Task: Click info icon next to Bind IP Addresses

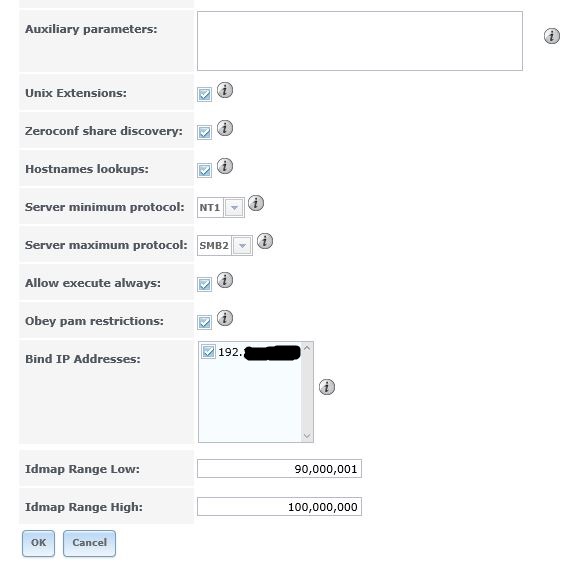Action: pos(327,387)
